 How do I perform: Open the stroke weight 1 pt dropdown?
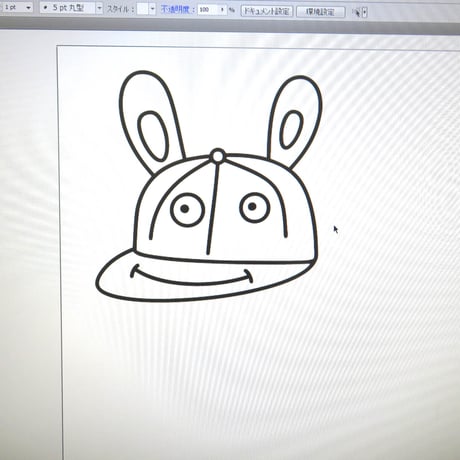coord(28,7)
